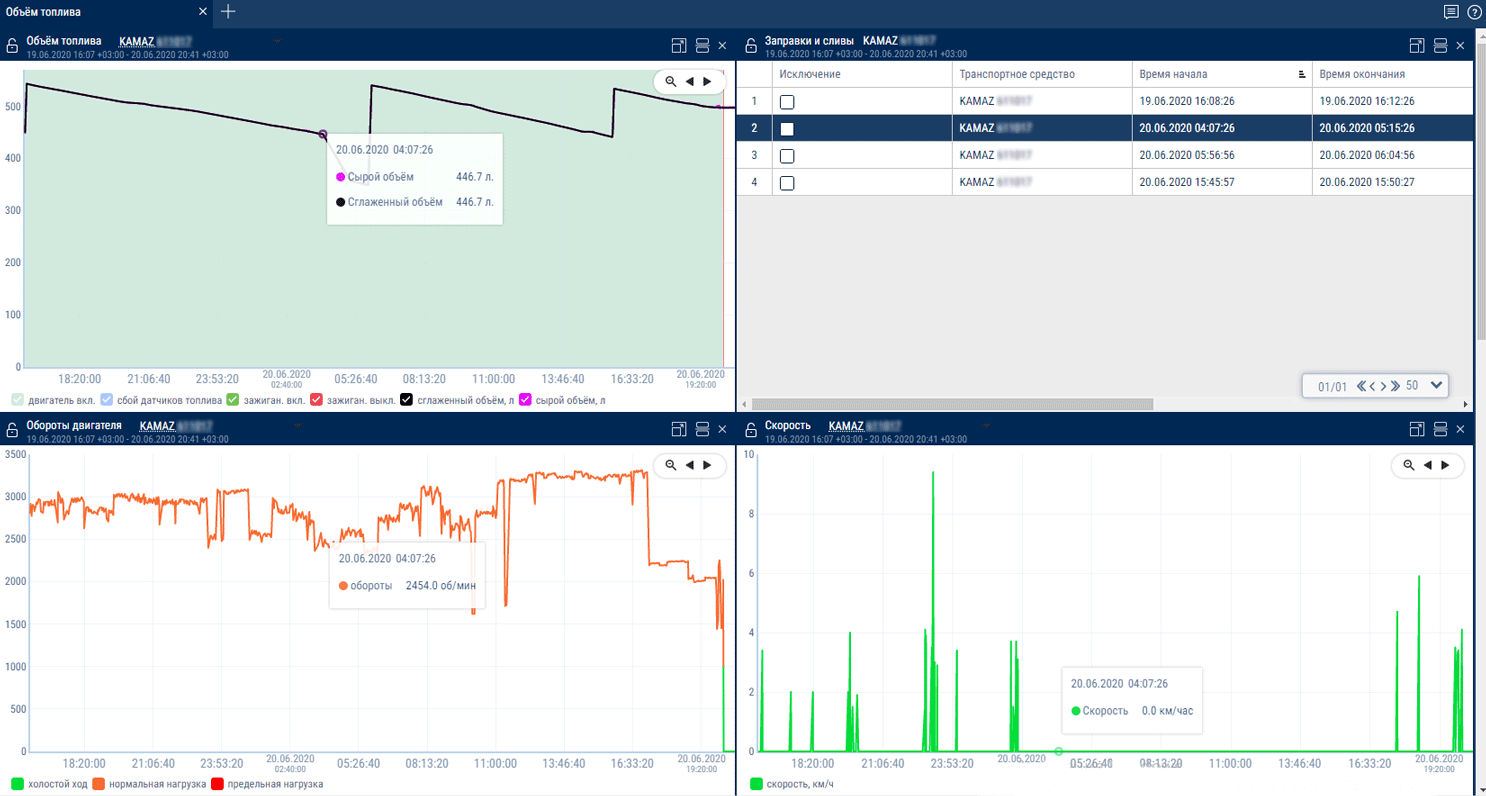Shift fuel volume chart right
The width and height of the screenshot is (1486, 796).
coord(707,81)
